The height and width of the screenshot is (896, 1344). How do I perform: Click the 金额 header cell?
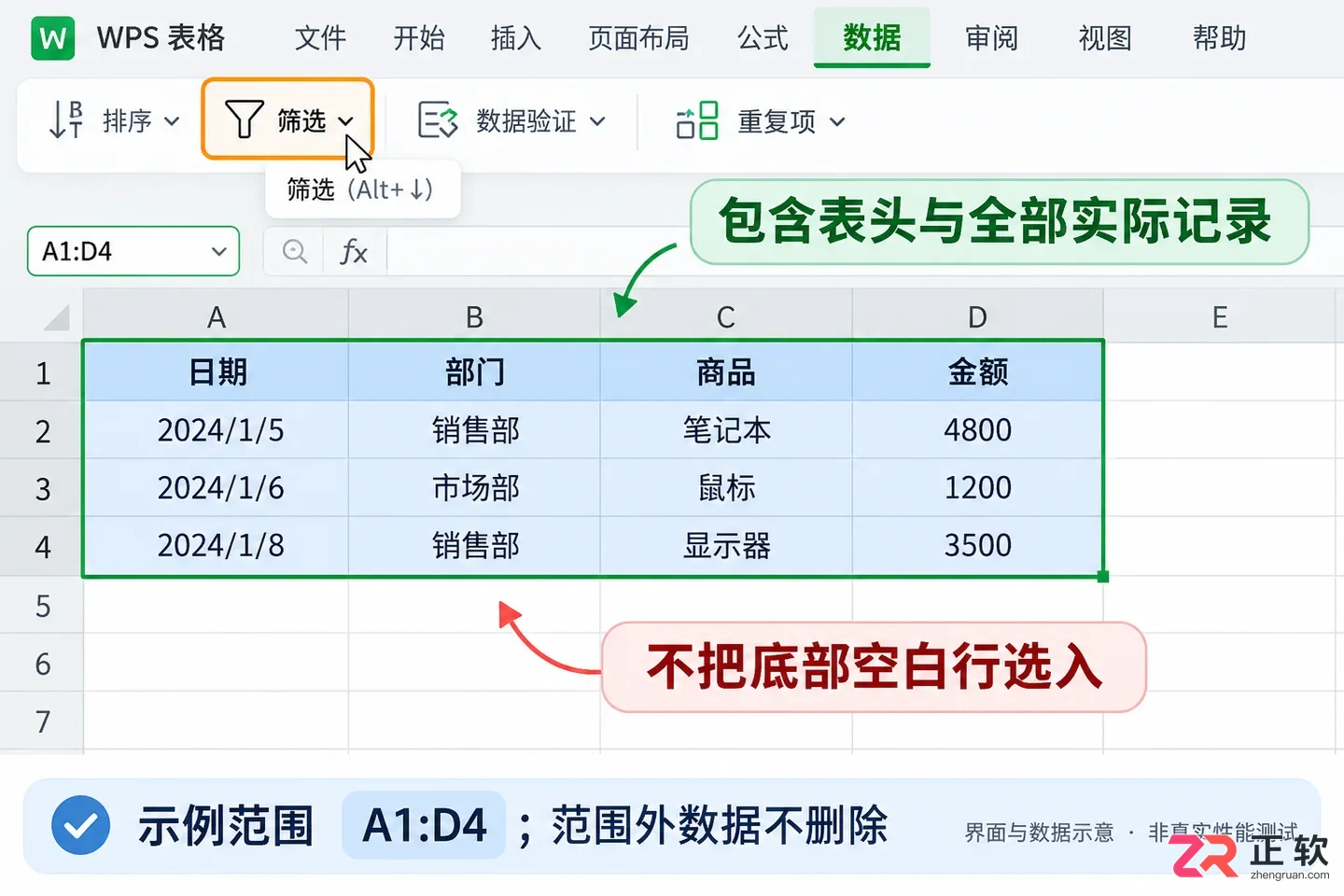[x=977, y=372]
